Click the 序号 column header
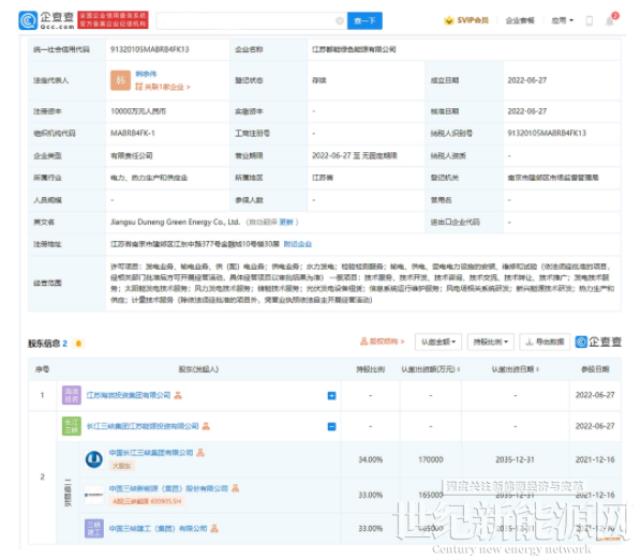 point(42,369)
